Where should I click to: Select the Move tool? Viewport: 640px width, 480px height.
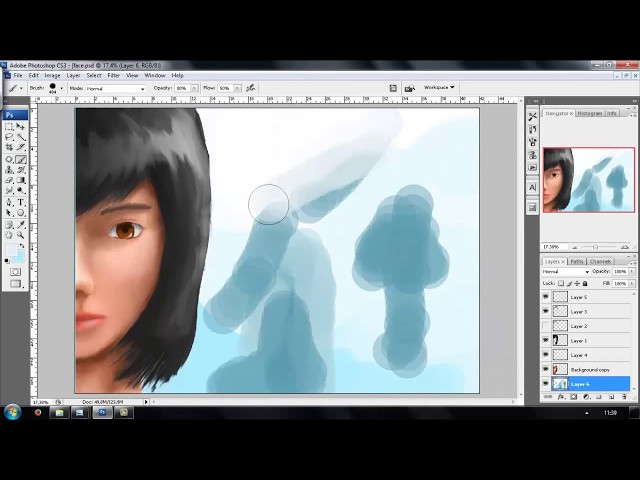[21, 127]
